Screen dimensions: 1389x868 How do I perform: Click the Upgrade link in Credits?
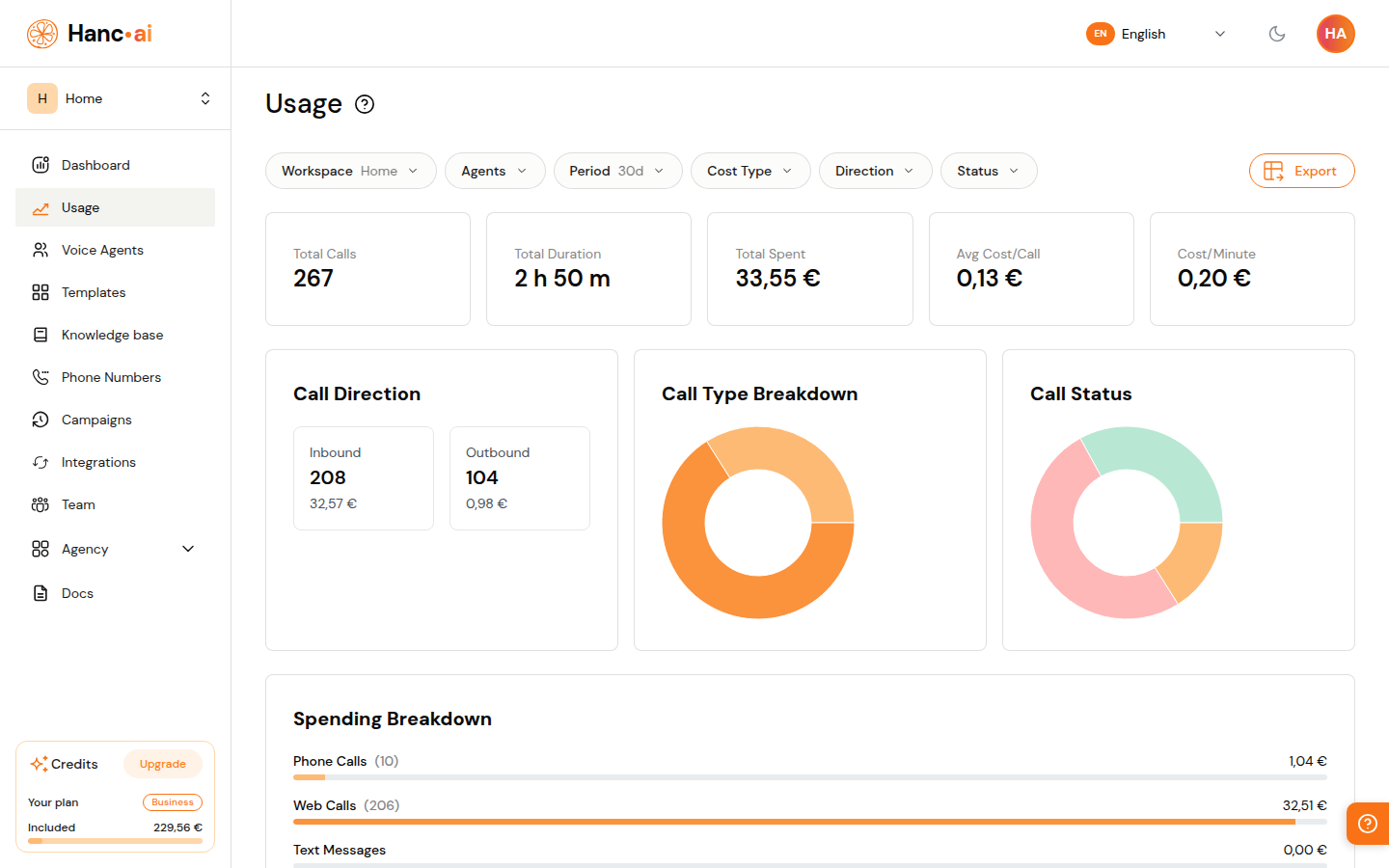pyautogui.click(x=163, y=763)
